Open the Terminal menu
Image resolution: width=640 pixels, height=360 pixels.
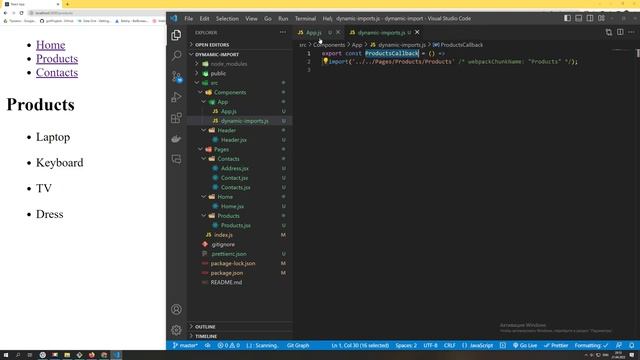(305, 18)
